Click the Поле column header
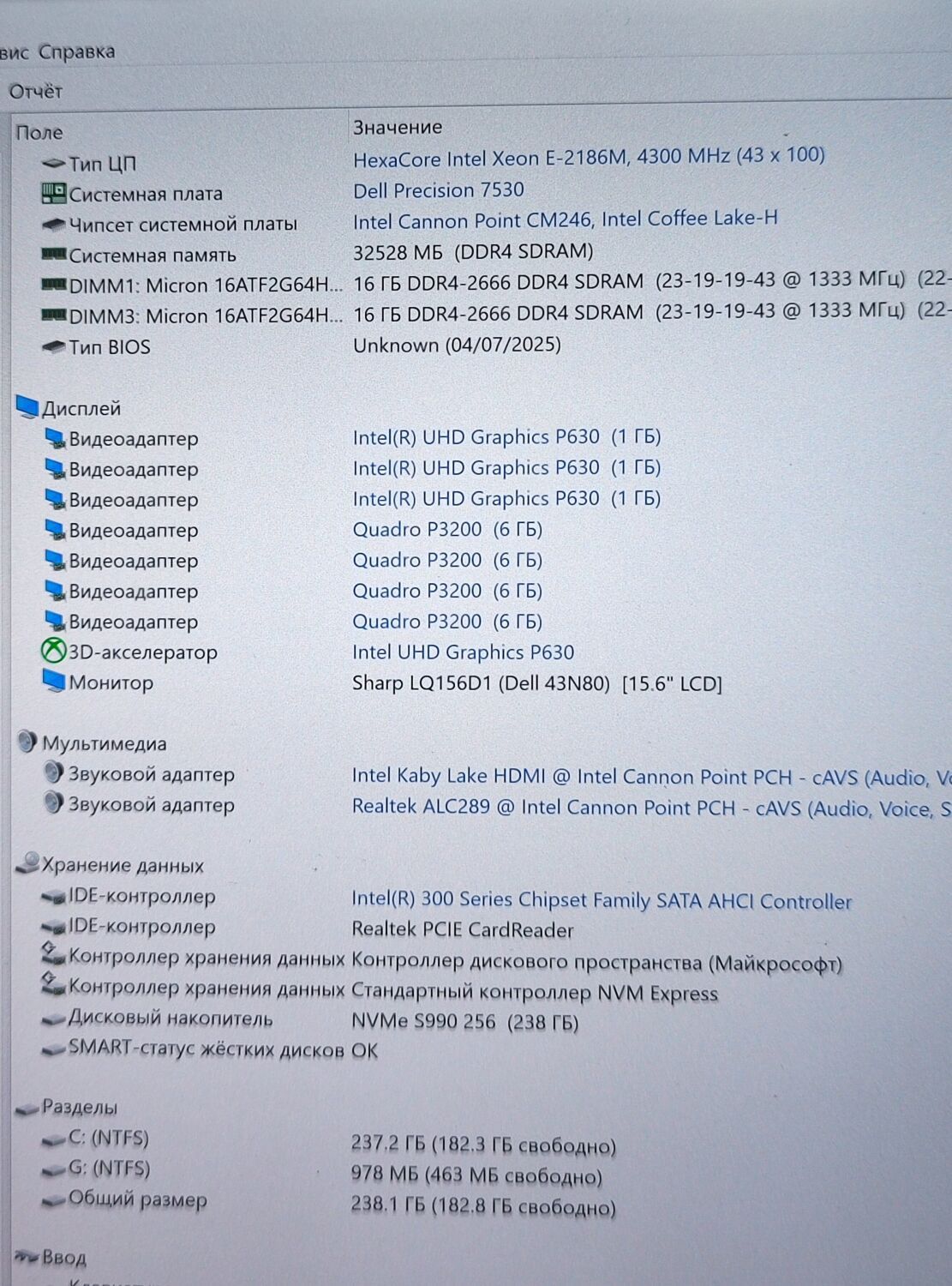 click(x=39, y=133)
